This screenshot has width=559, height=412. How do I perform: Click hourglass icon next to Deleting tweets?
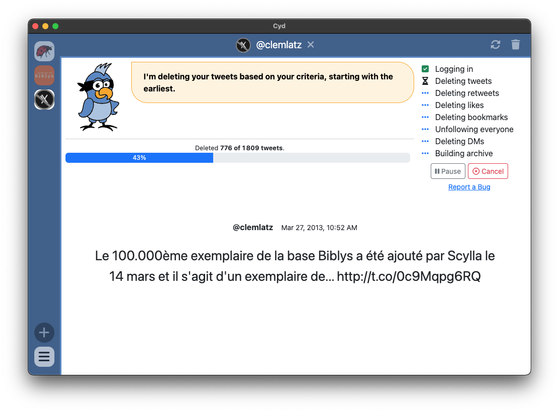tap(425, 81)
